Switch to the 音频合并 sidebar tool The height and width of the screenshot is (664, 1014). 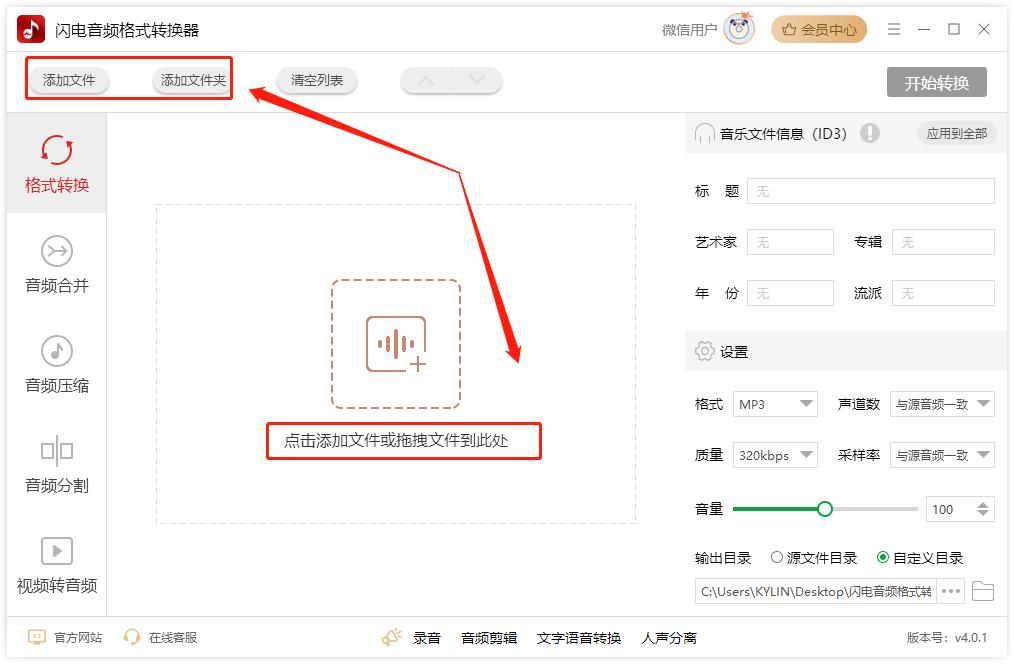[x=56, y=265]
